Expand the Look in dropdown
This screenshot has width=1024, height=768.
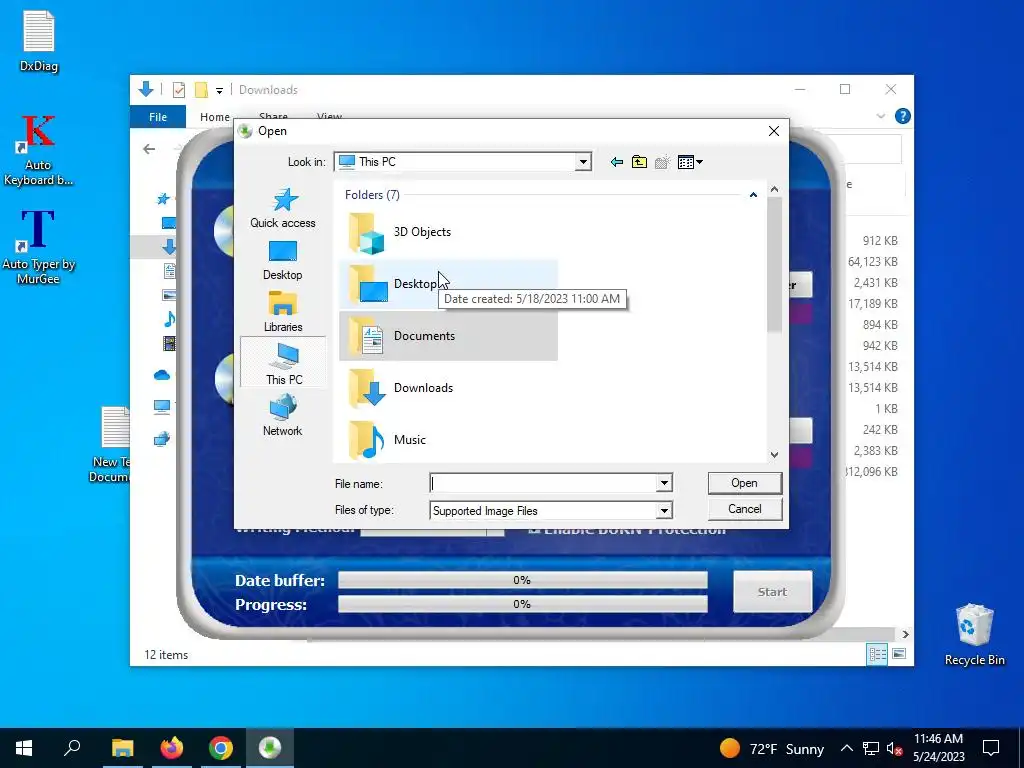tap(583, 162)
